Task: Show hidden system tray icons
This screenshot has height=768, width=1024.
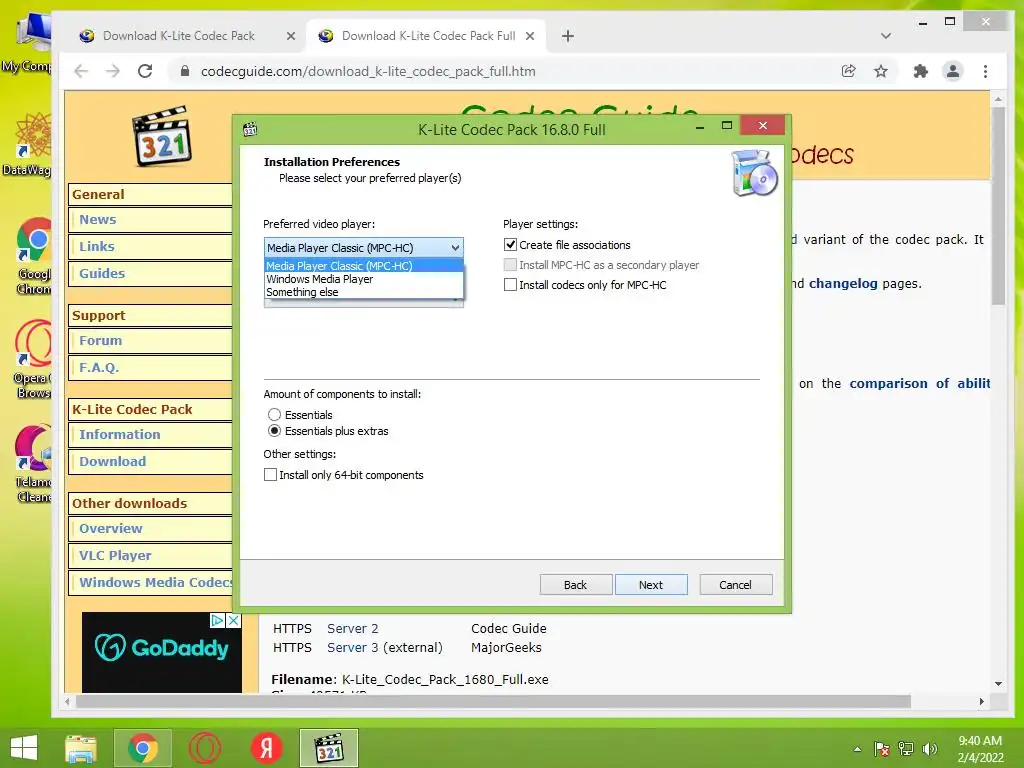Action: (857, 749)
